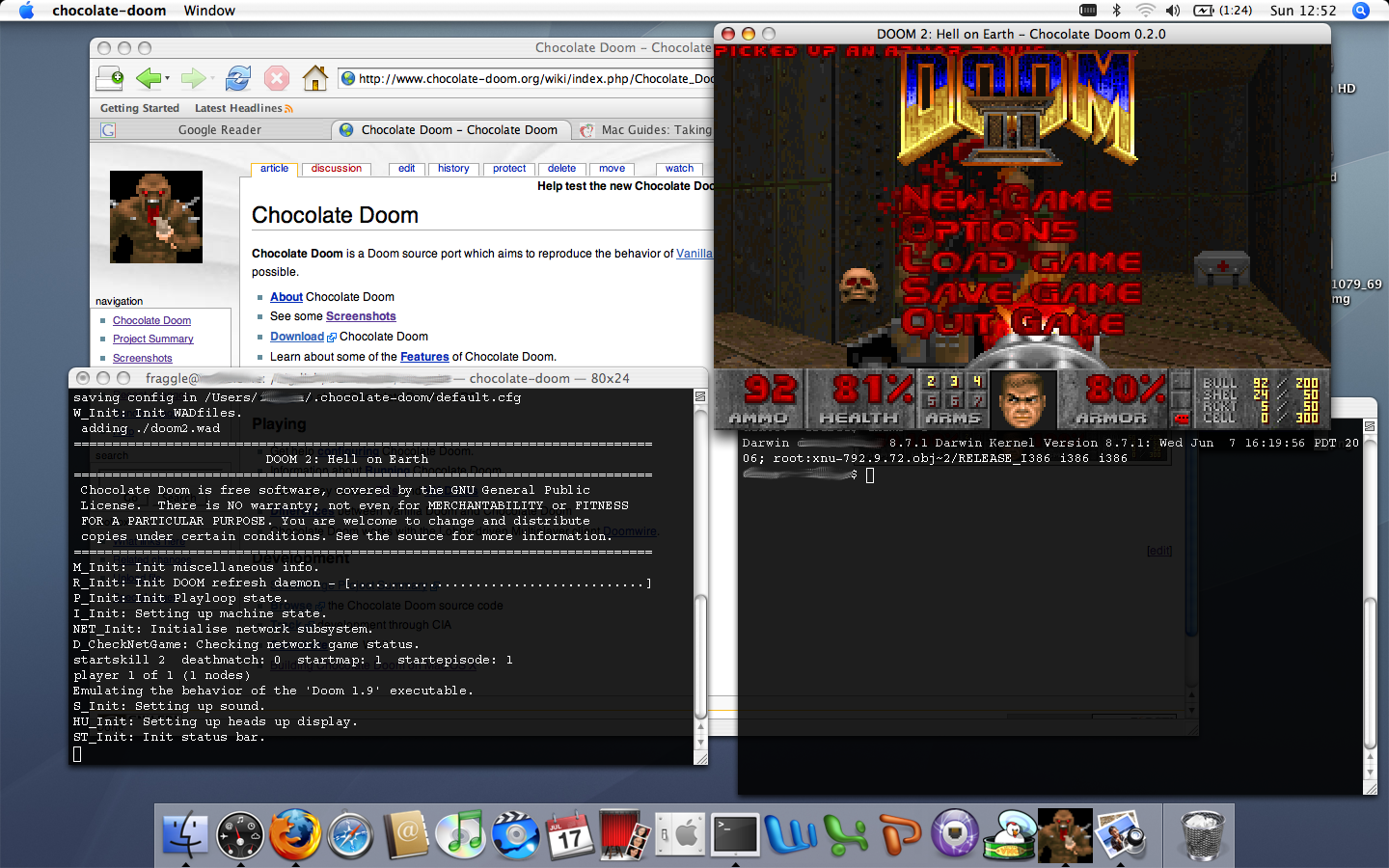Click the Firefox icon in the Dock
The image size is (1389, 868).
(x=294, y=835)
